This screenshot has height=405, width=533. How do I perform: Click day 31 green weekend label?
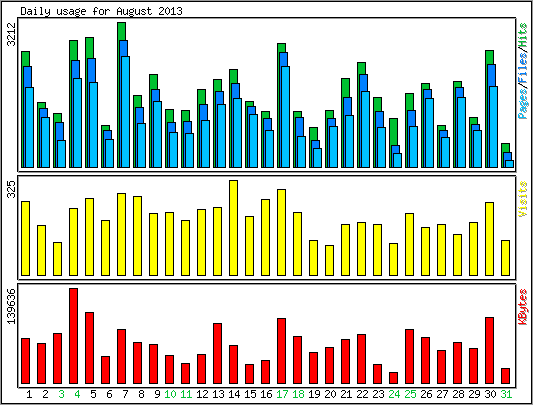click(x=506, y=394)
